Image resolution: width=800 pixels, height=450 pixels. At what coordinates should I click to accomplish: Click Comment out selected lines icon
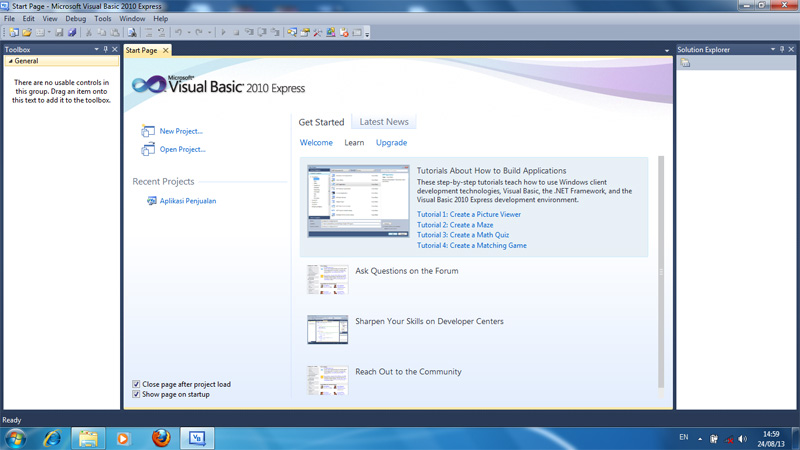tap(149, 33)
